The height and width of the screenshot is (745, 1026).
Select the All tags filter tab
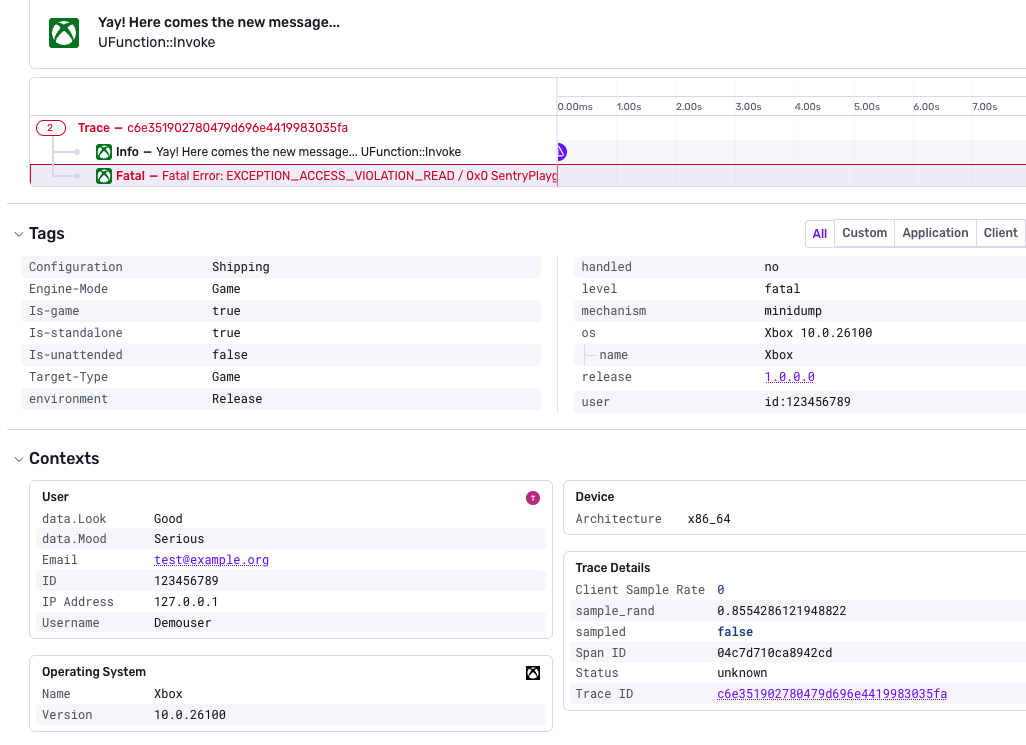click(820, 234)
